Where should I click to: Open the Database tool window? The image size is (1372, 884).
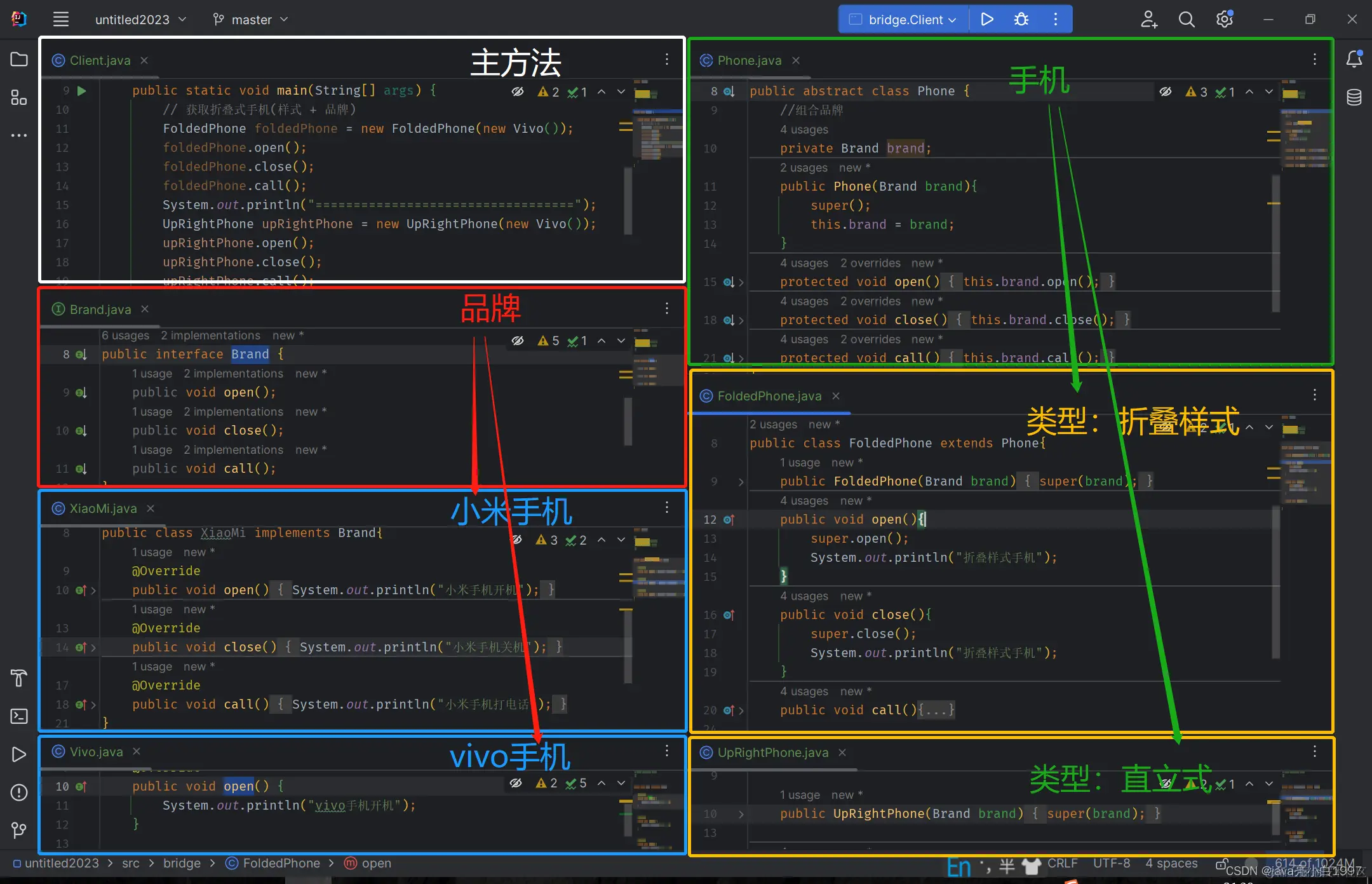point(1354,97)
